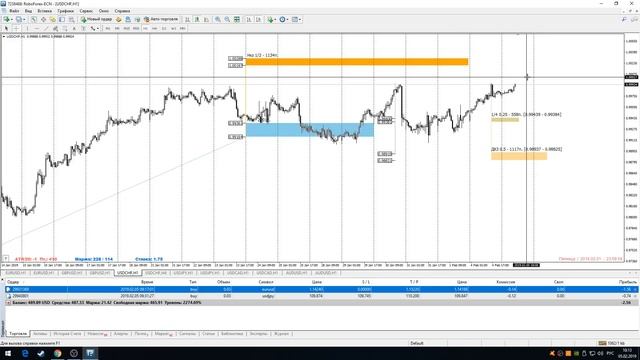
Task: Switch to M1 timeframe
Action: (x=108, y=29)
